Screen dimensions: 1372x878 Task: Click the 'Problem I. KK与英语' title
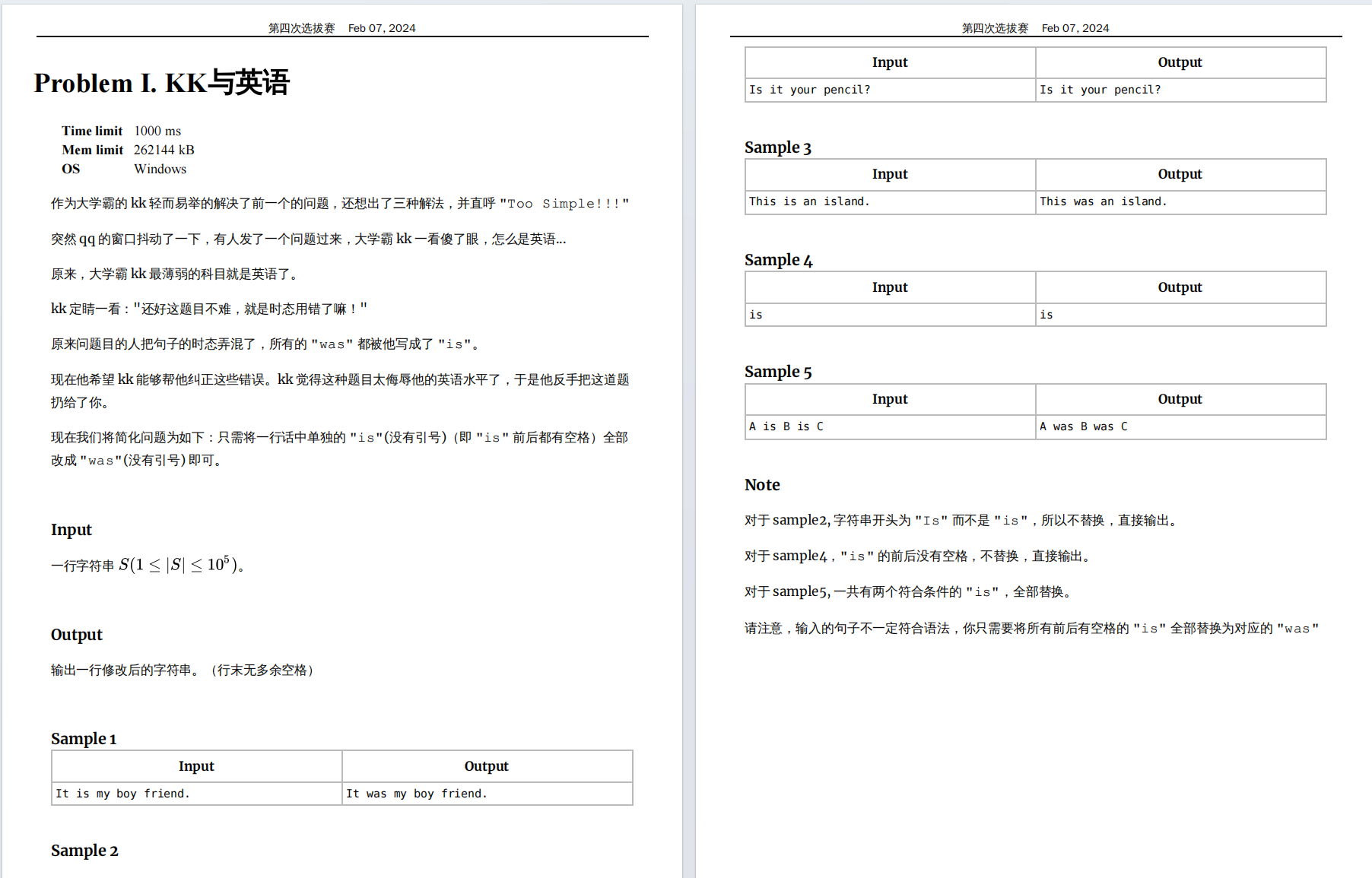click(161, 82)
